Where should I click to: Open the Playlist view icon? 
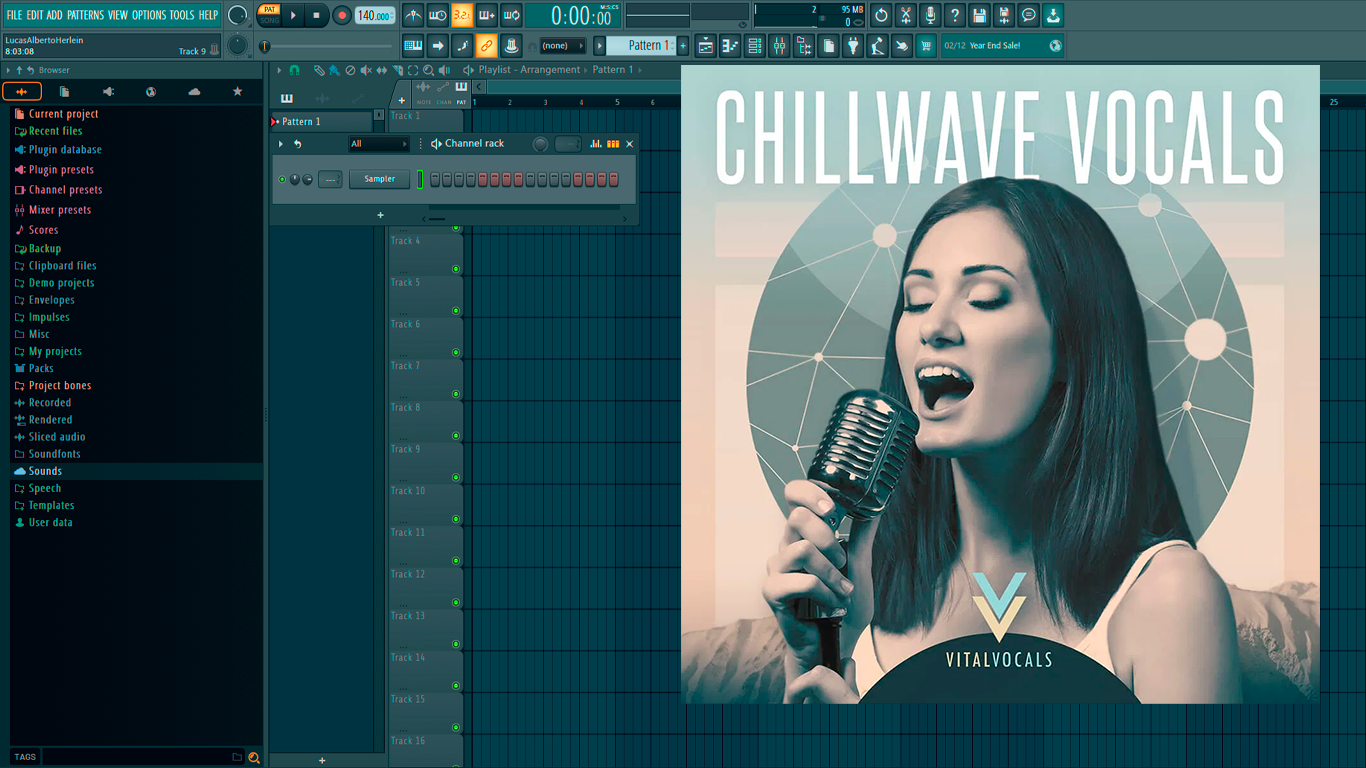tap(706, 46)
